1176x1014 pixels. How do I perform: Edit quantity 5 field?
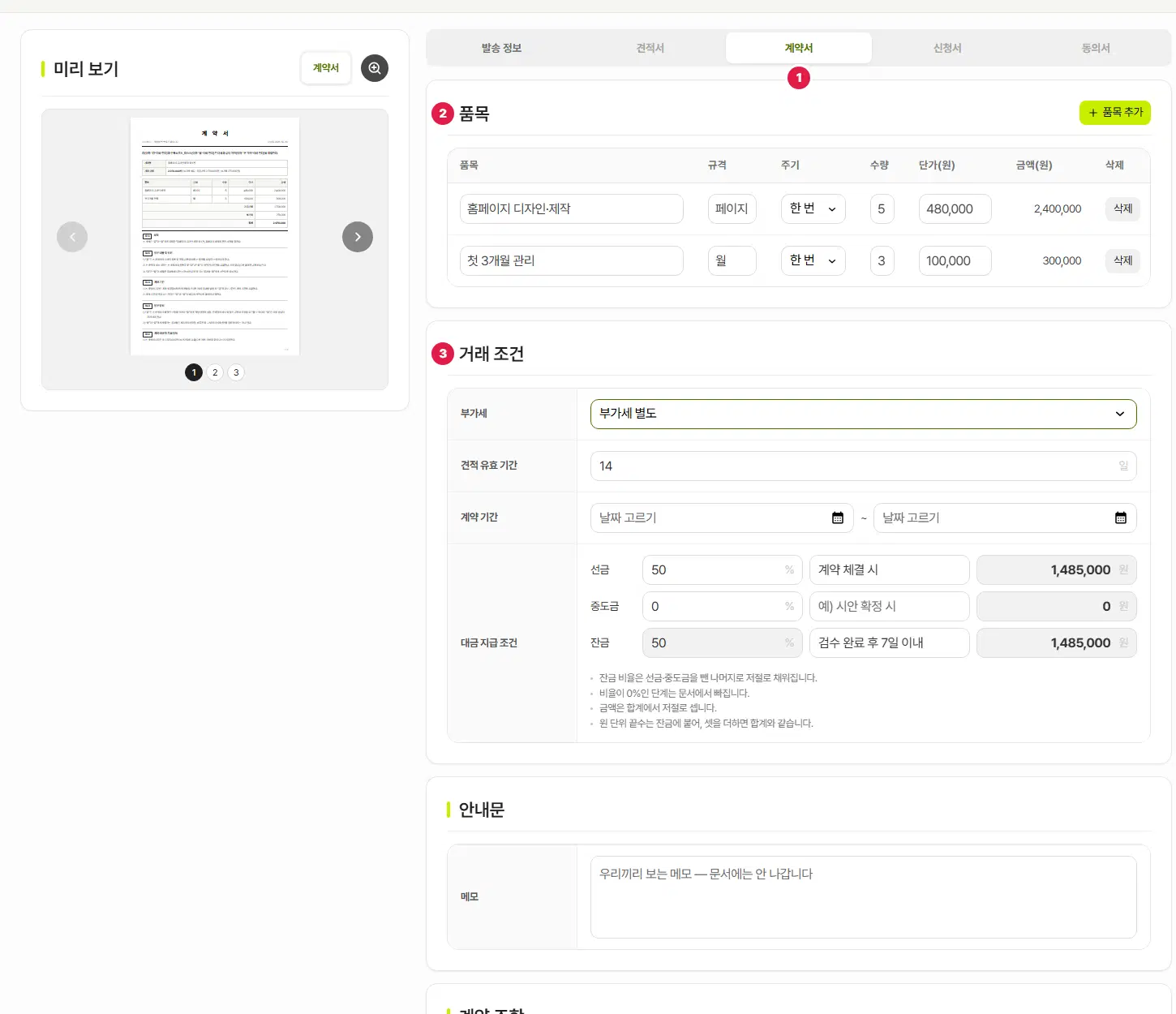[x=882, y=208]
